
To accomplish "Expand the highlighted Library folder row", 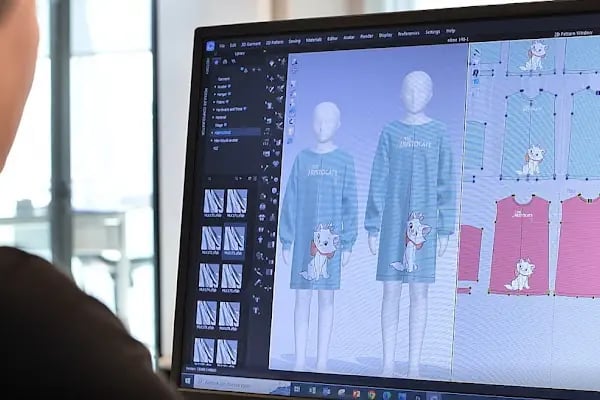I will [x=212, y=133].
